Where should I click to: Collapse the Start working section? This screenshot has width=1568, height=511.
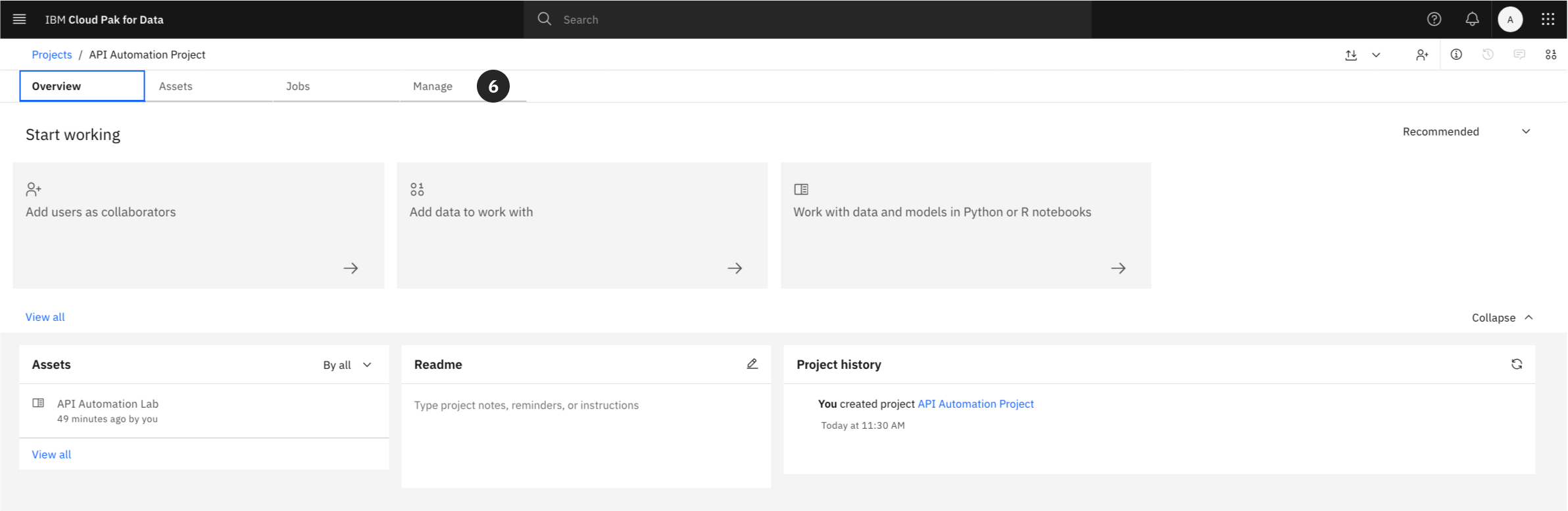(x=1502, y=318)
